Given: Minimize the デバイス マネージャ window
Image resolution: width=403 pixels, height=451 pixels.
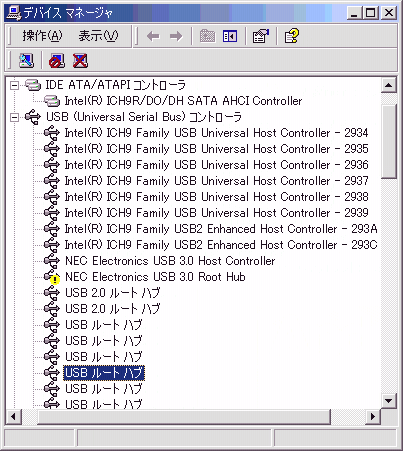Looking at the screenshot, I should tap(354, 13).
